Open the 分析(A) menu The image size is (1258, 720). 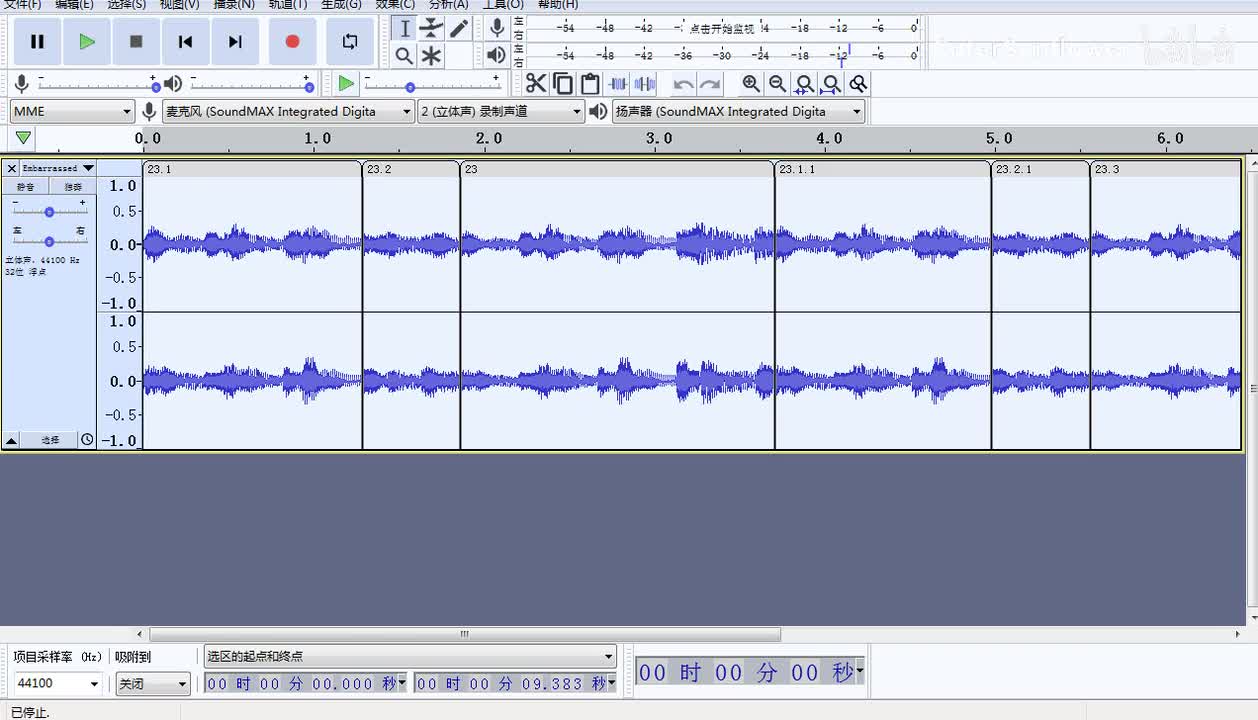[449, 4]
